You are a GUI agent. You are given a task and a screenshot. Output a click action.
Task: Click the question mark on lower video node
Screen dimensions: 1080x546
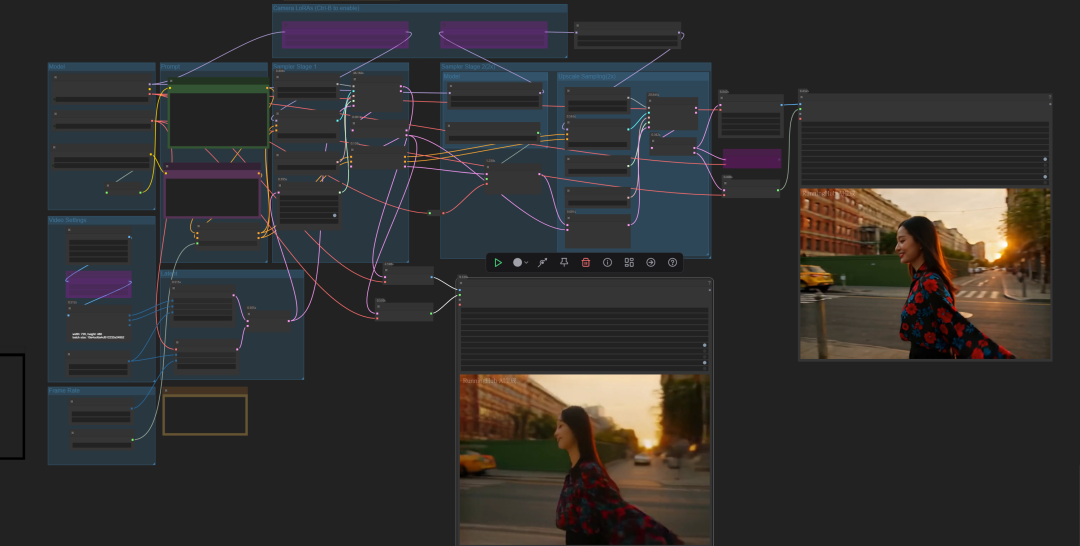click(709, 282)
